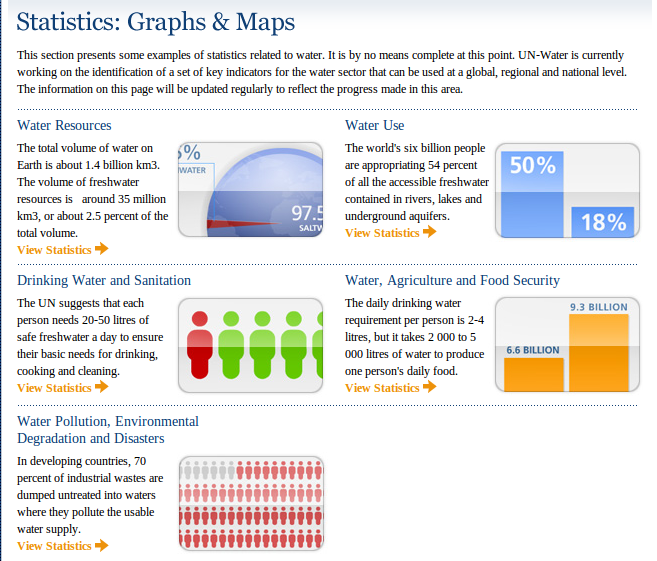Click the arrow icon beside Water Use View Statistics
The height and width of the screenshot is (561, 657).
pos(430,232)
